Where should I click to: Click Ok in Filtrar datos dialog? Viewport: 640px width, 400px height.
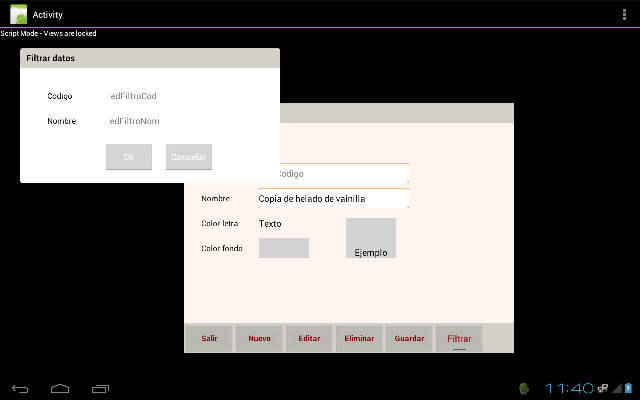tap(129, 157)
